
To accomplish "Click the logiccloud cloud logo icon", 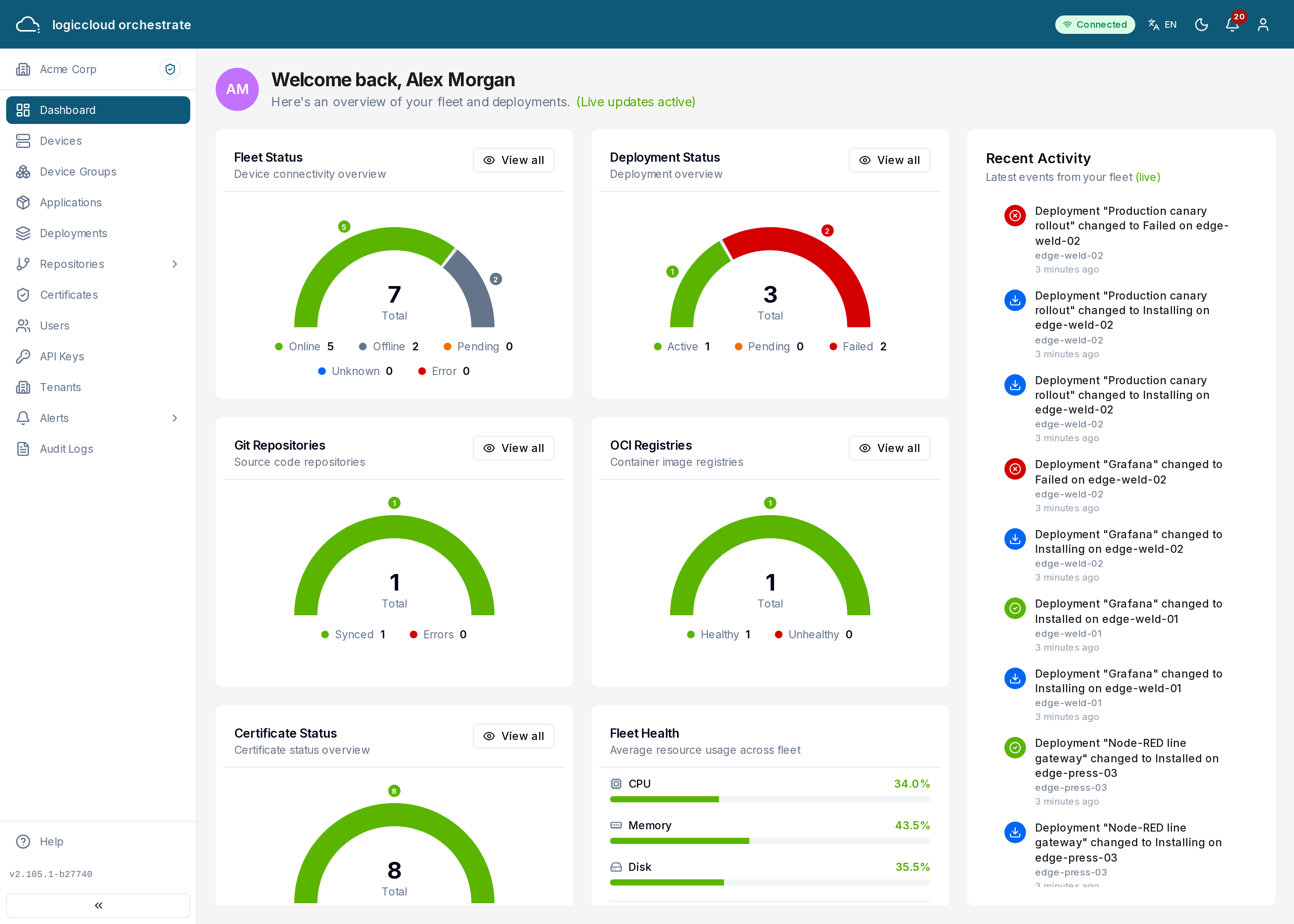I will coord(28,25).
